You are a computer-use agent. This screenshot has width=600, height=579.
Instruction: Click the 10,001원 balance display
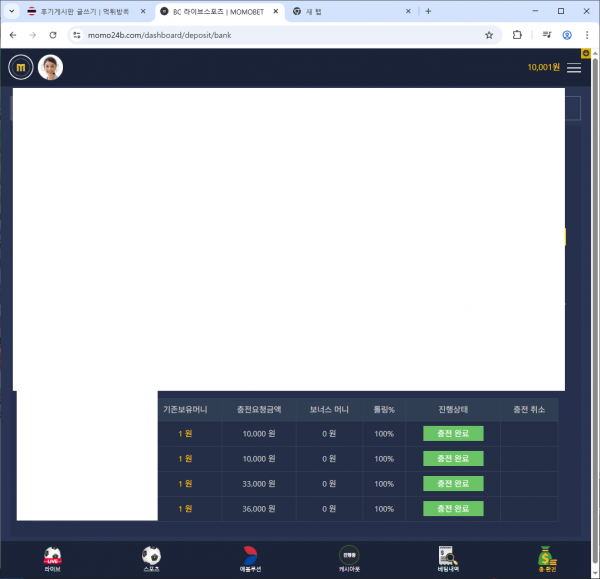click(543, 68)
